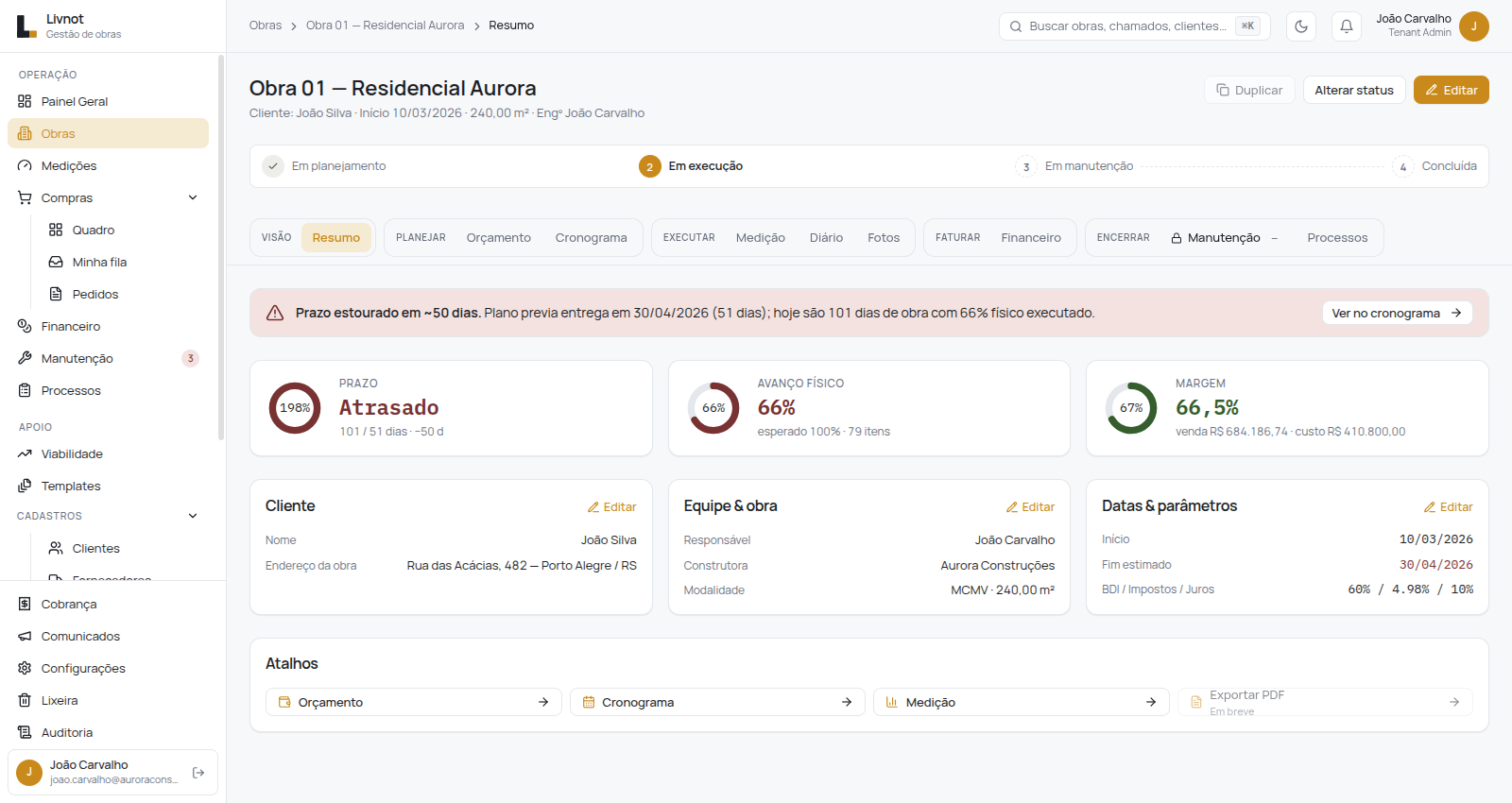Viewport: 1512px width, 803px height.
Task: Click the search obras input field
Action: point(1134,26)
